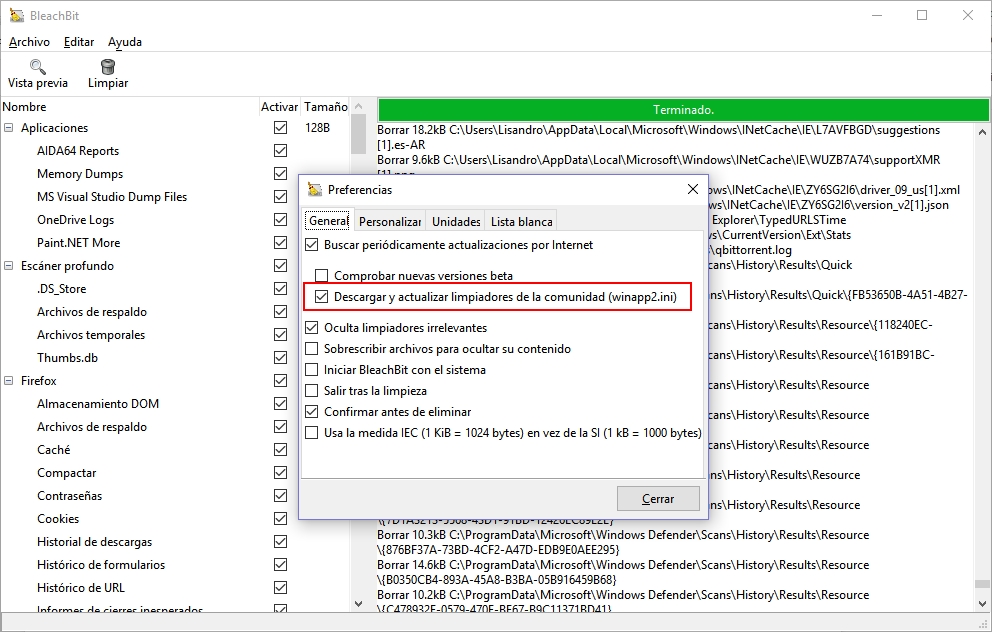Switch to the Unidades tab
The image size is (992, 632).
click(456, 221)
